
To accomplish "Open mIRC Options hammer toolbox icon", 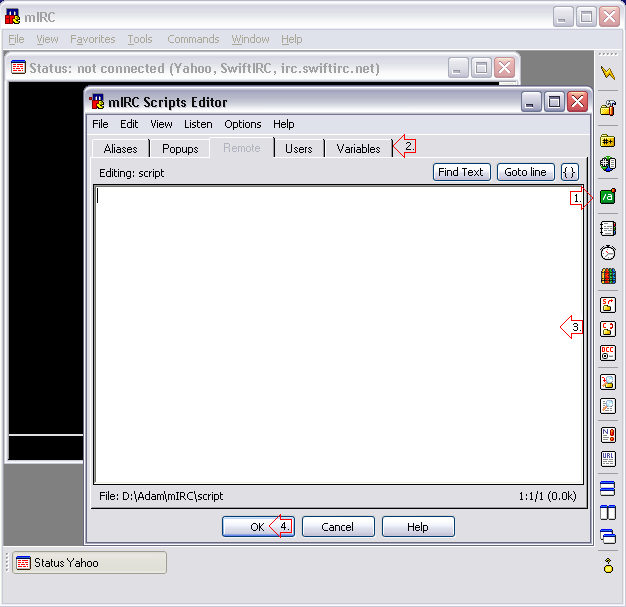I will click(x=608, y=108).
